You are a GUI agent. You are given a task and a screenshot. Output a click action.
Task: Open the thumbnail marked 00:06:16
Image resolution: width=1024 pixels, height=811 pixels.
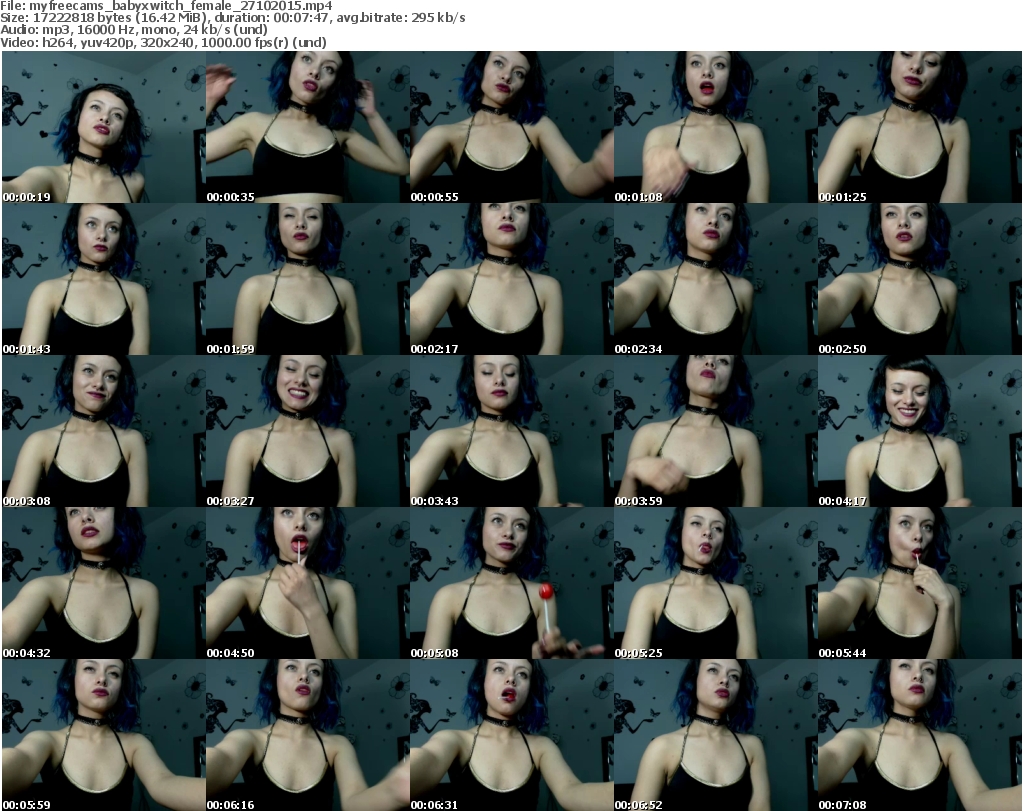coord(308,735)
